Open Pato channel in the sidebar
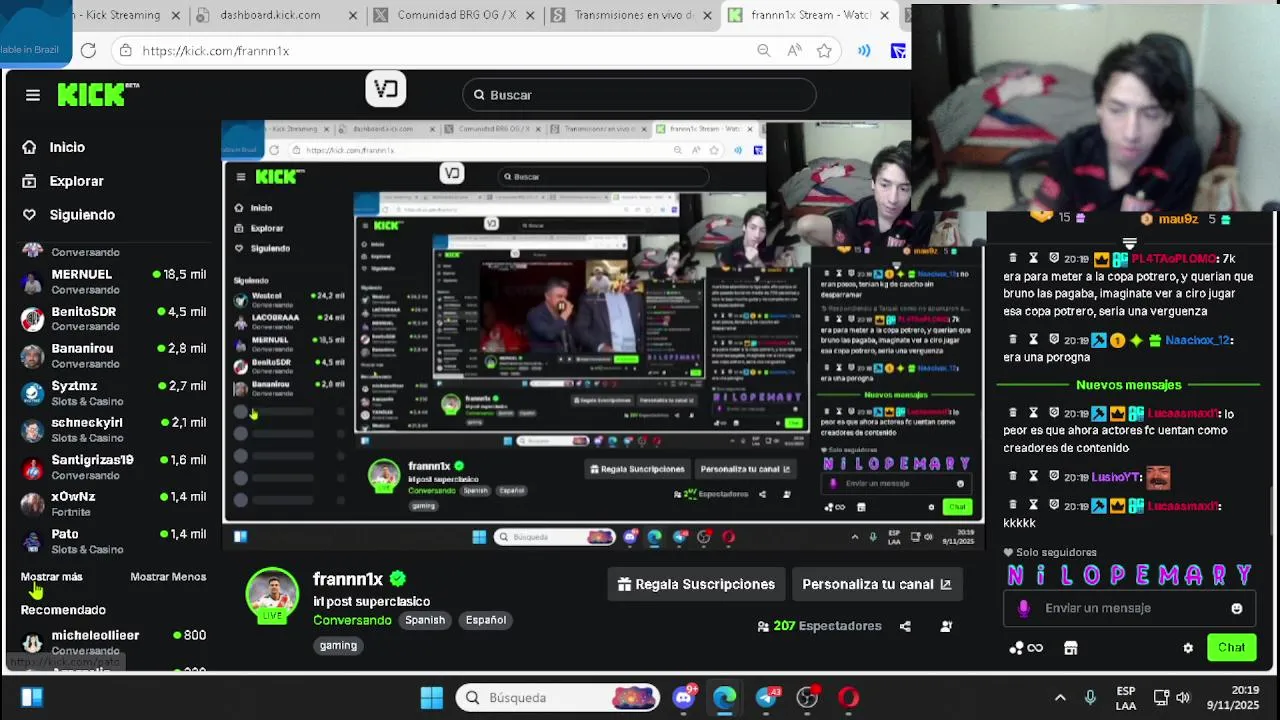The image size is (1280, 720). (x=113, y=540)
